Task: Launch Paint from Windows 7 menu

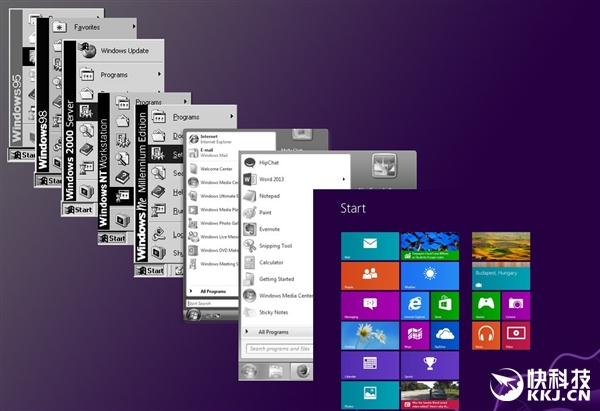Action: (x=277, y=212)
